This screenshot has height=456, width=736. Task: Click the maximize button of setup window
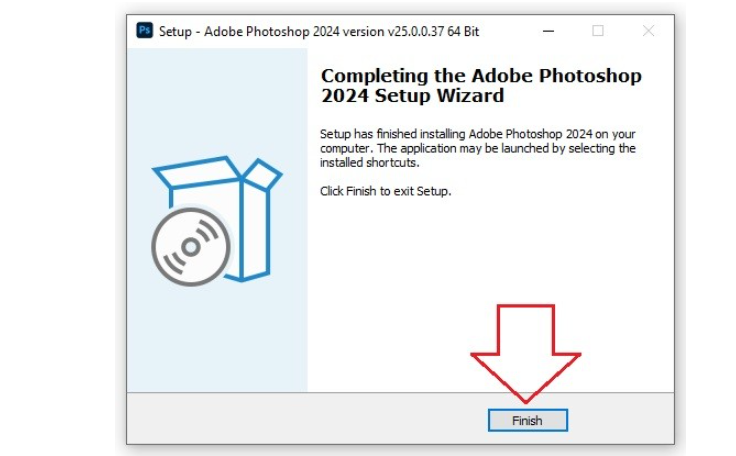click(598, 31)
